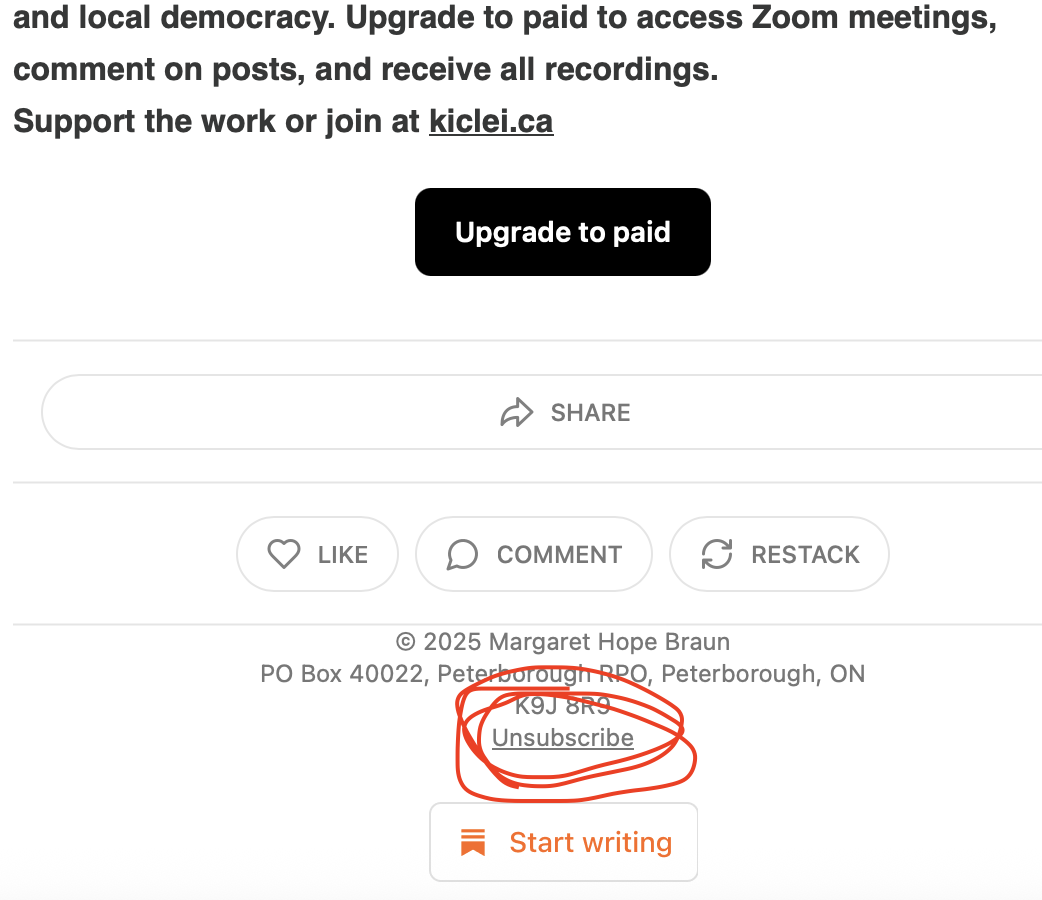Click the PO Box 40022 address line
The width and height of the screenshot is (1042, 900).
563,674
